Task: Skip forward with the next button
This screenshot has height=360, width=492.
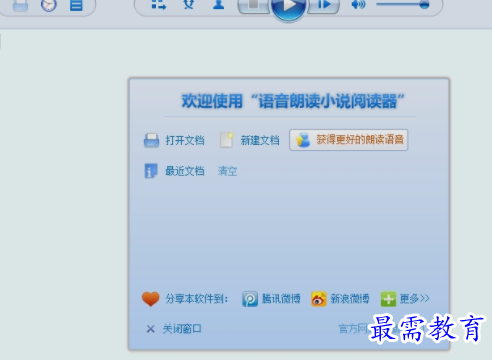Action: [x=323, y=5]
